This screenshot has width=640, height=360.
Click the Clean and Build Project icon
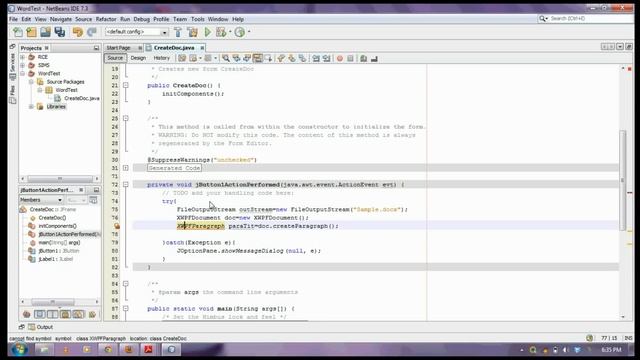[x=192, y=32]
